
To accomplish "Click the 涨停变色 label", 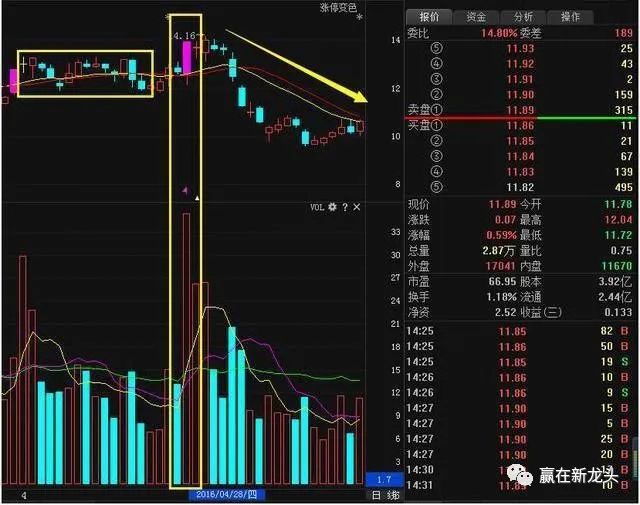I will pos(338,7).
